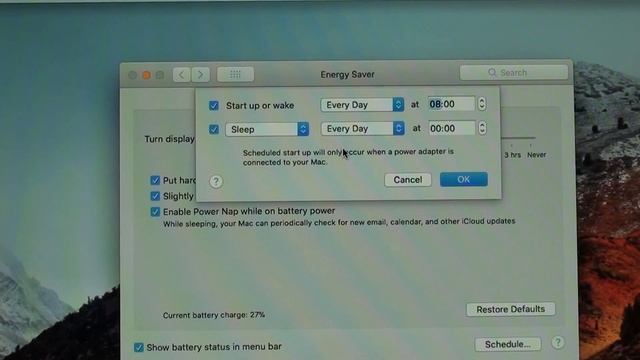Toggle Put hard disks to sleep checkbox
640x360 pixels.
click(155, 180)
